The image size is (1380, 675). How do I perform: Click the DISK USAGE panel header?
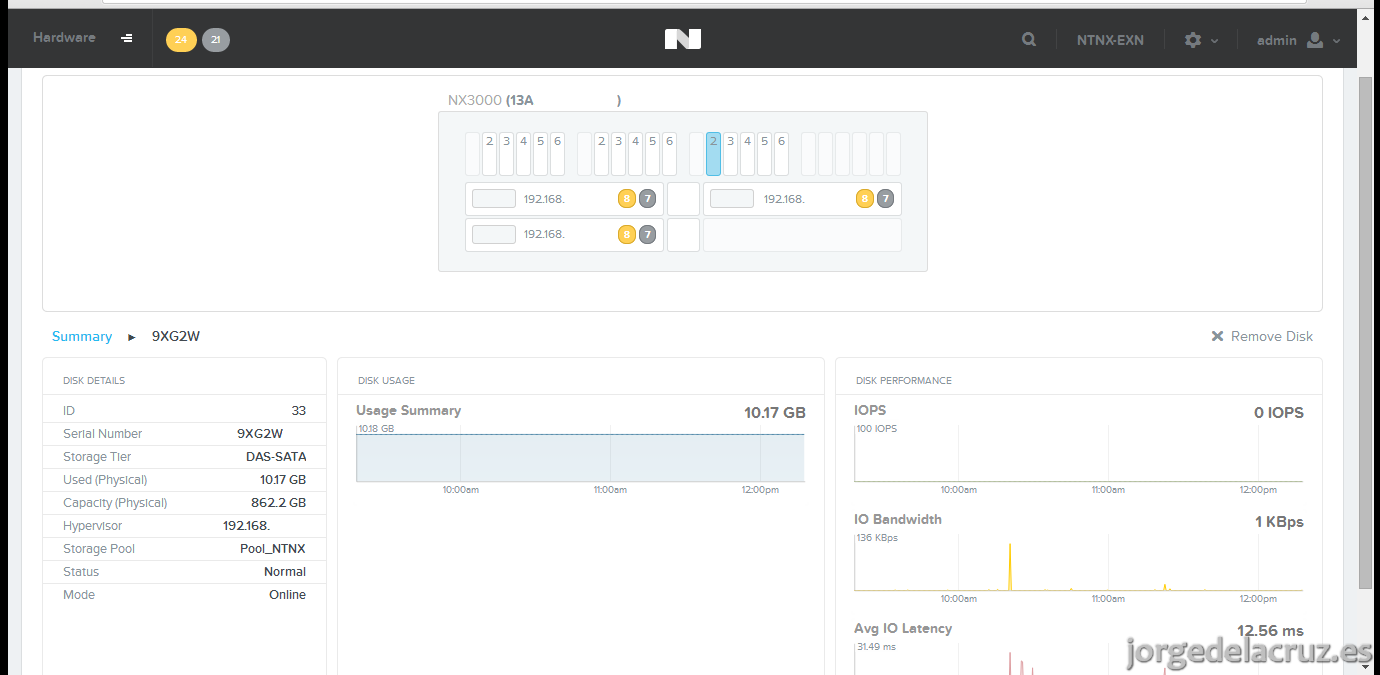tap(386, 381)
